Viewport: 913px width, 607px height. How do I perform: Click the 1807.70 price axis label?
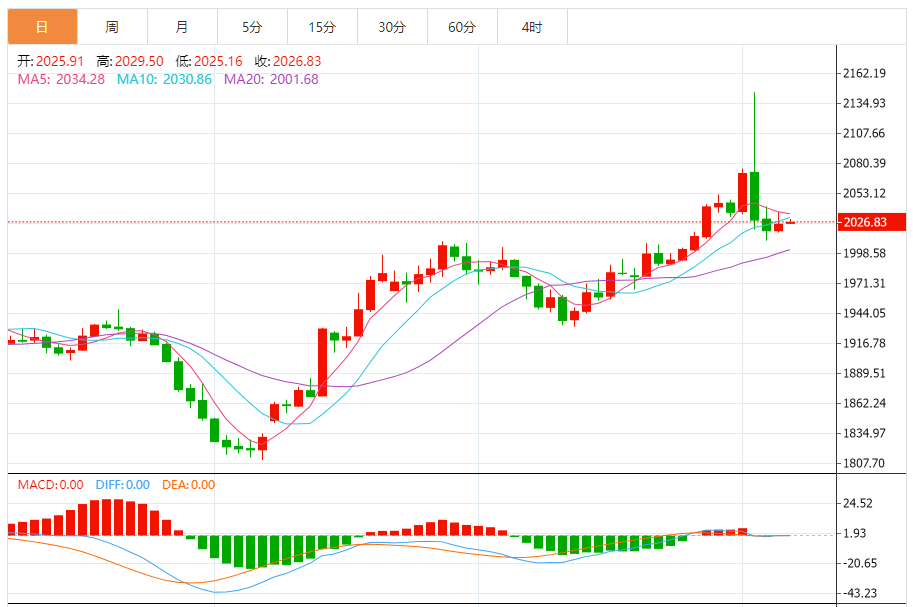tap(864, 463)
